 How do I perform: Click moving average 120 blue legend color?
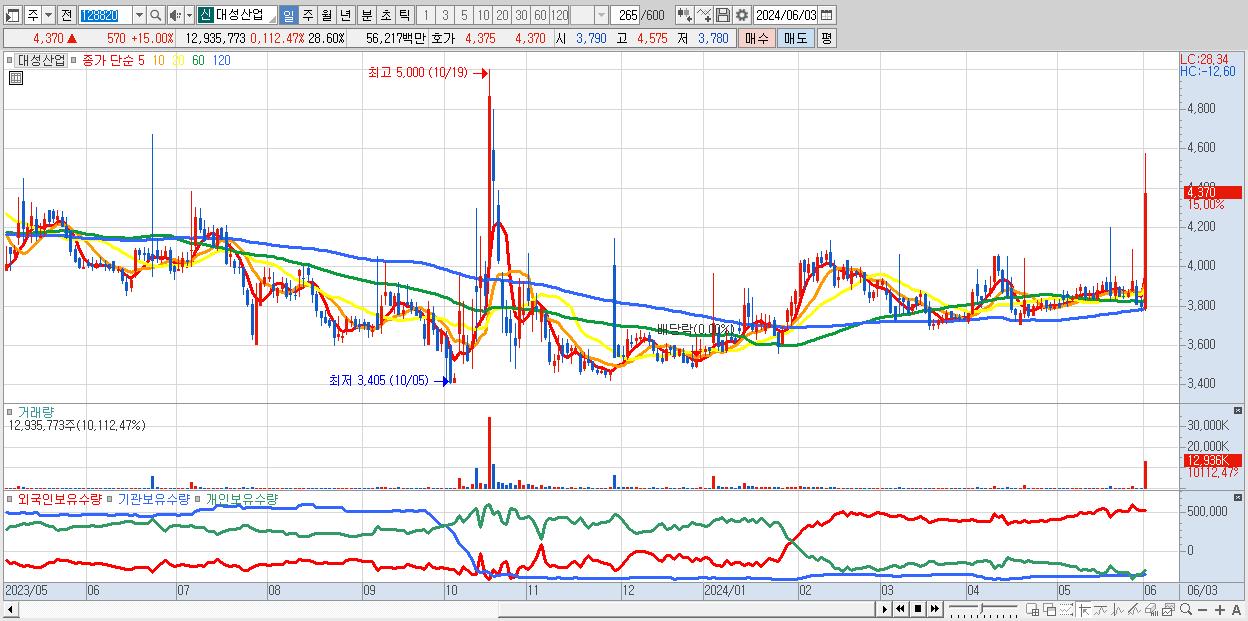coord(221,60)
